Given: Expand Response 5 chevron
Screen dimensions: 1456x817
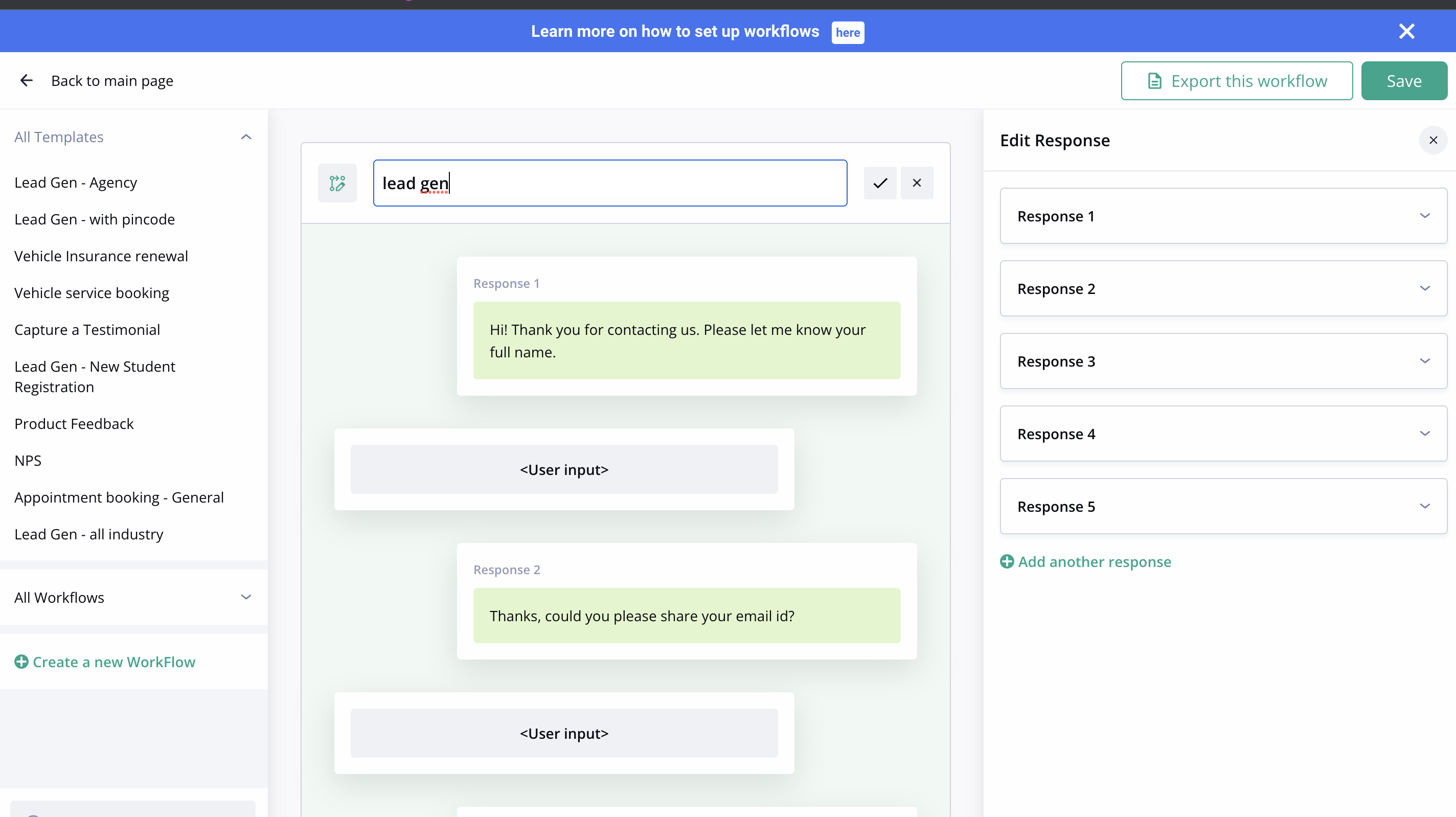Looking at the screenshot, I should pos(1424,506).
